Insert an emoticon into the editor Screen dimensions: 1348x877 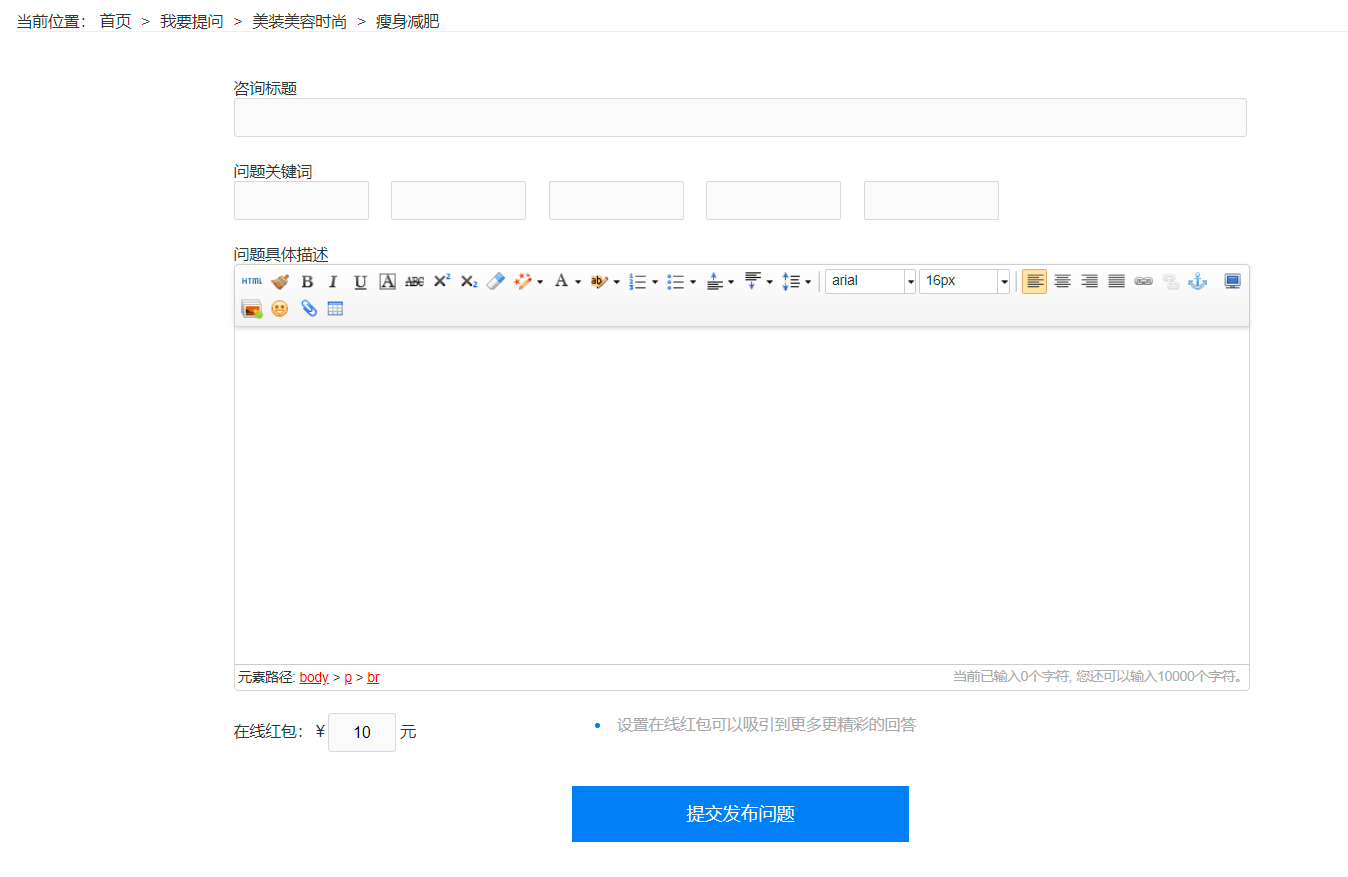coord(279,308)
